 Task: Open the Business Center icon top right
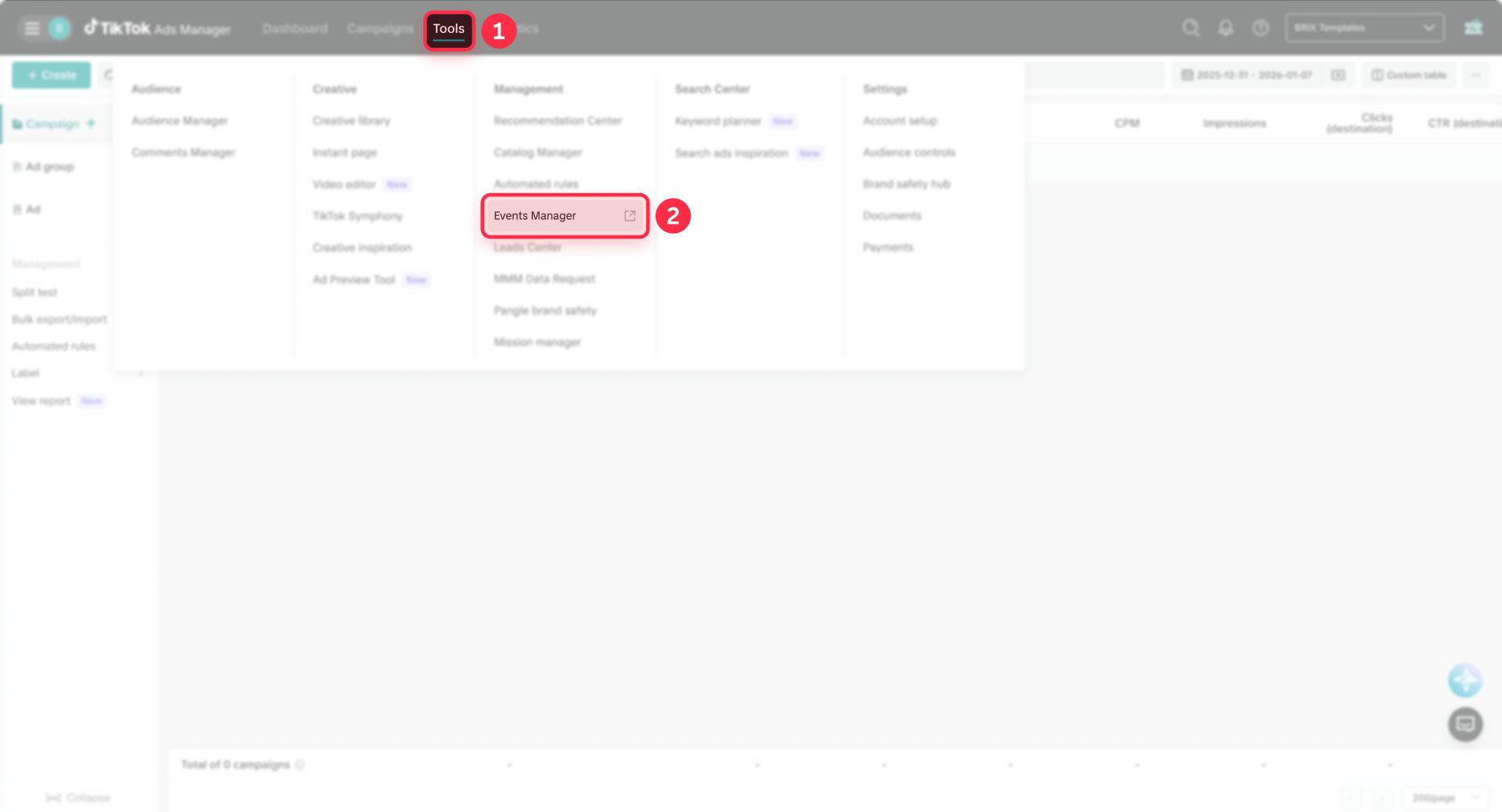pos(1473,27)
